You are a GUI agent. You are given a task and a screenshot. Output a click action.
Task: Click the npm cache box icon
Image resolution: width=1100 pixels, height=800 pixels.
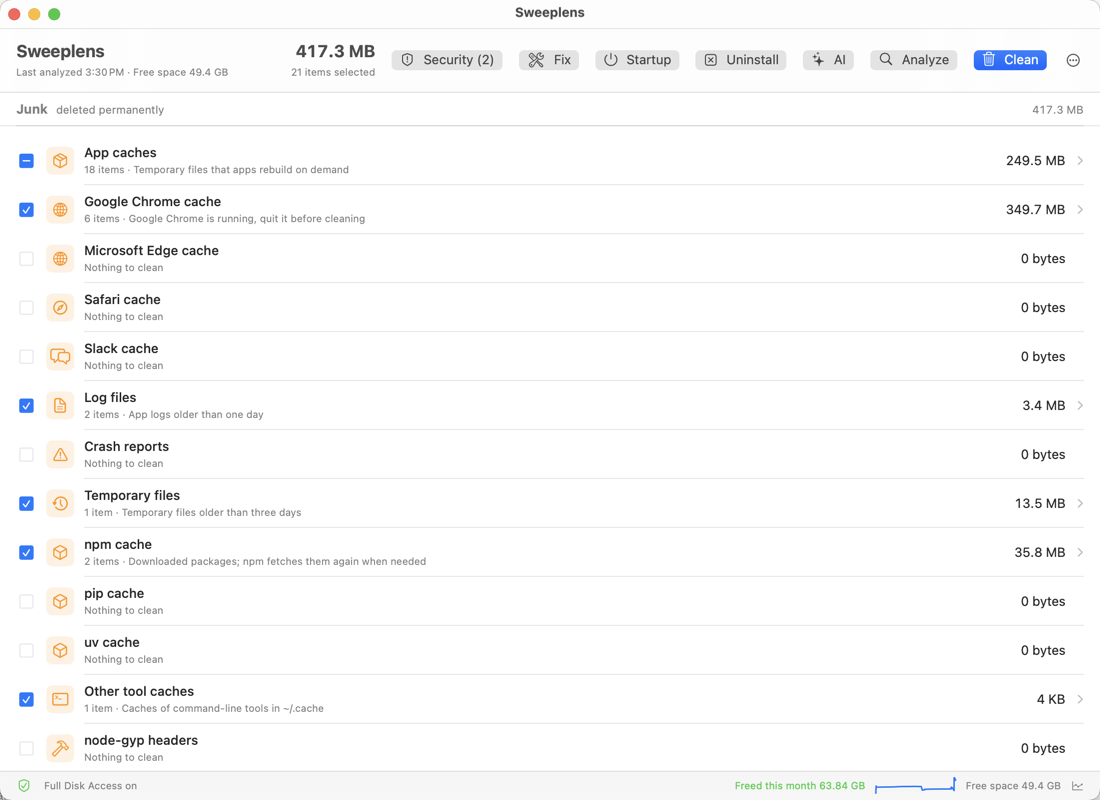[60, 552]
